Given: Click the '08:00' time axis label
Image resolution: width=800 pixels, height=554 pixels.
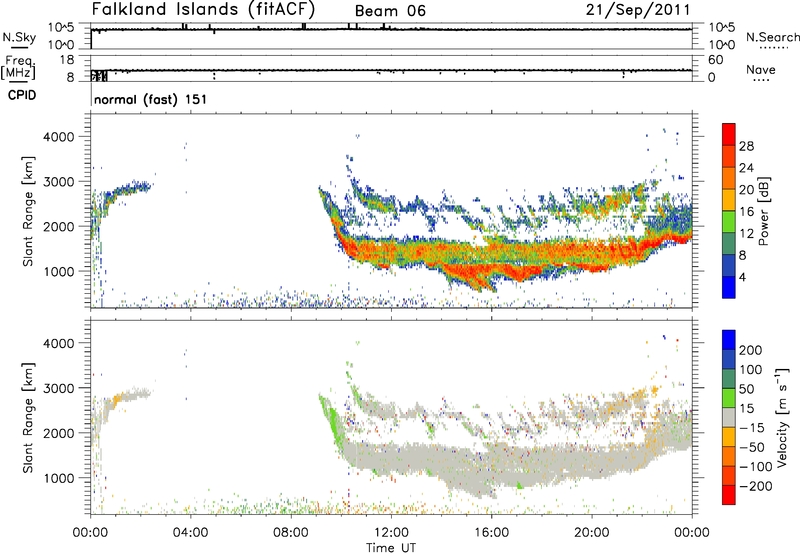Looking at the screenshot, I should [x=291, y=533].
